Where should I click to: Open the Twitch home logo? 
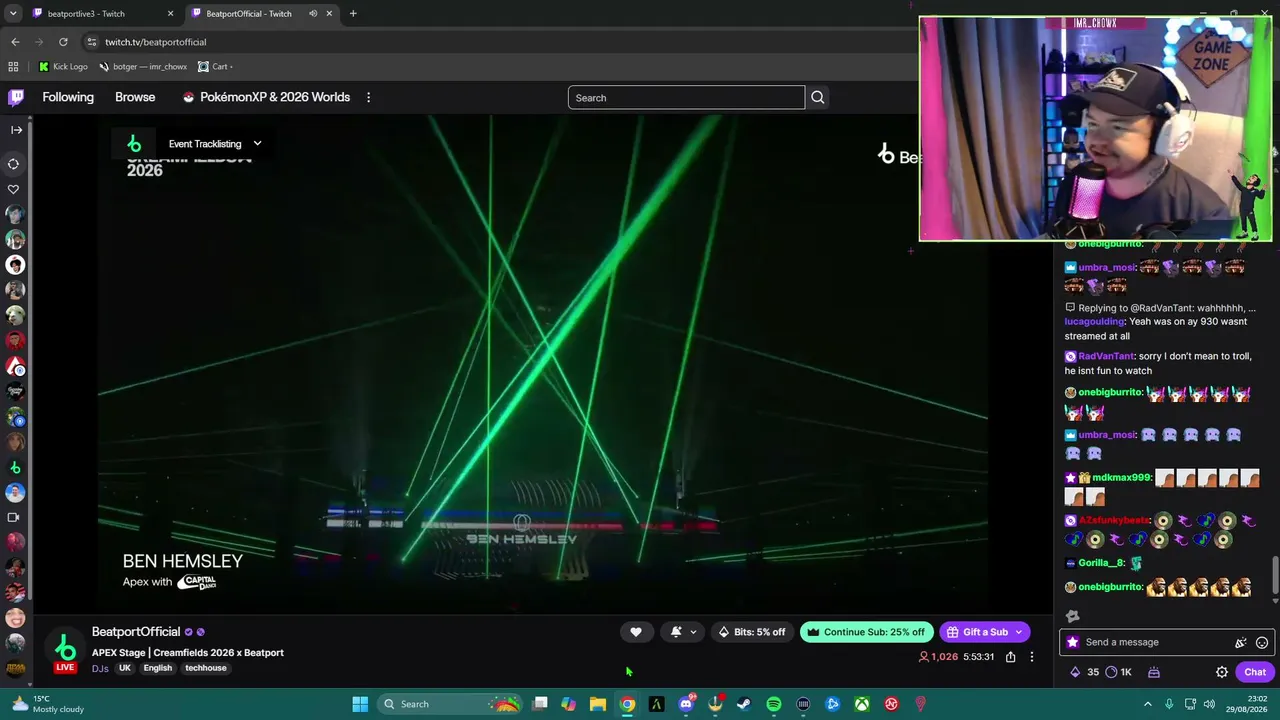[x=16, y=97]
